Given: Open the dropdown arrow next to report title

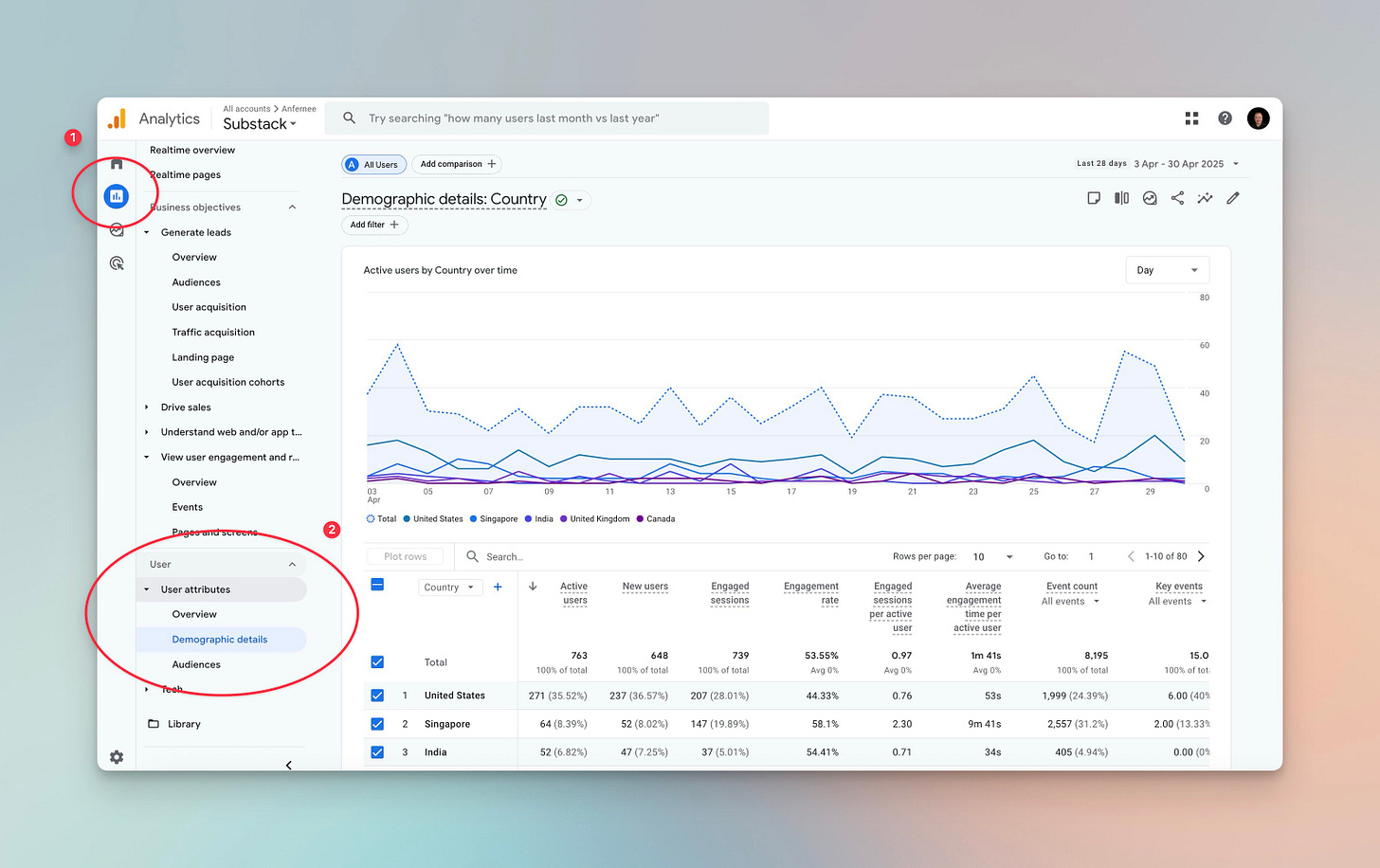Looking at the screenshot, I should click(580, 200).
